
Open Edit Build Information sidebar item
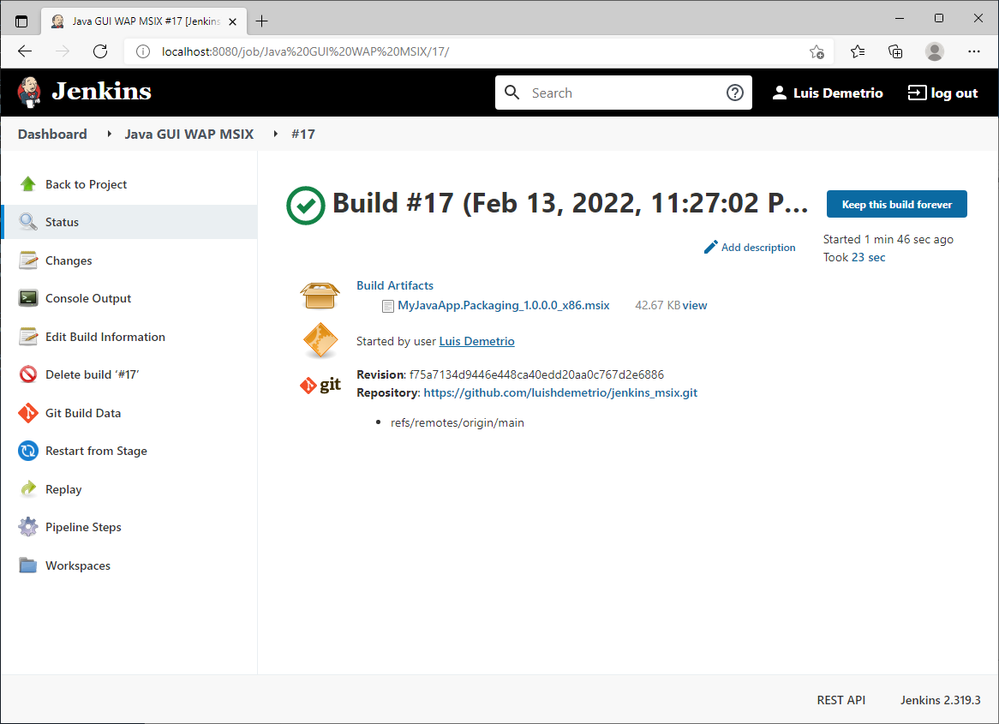(129, 337)
